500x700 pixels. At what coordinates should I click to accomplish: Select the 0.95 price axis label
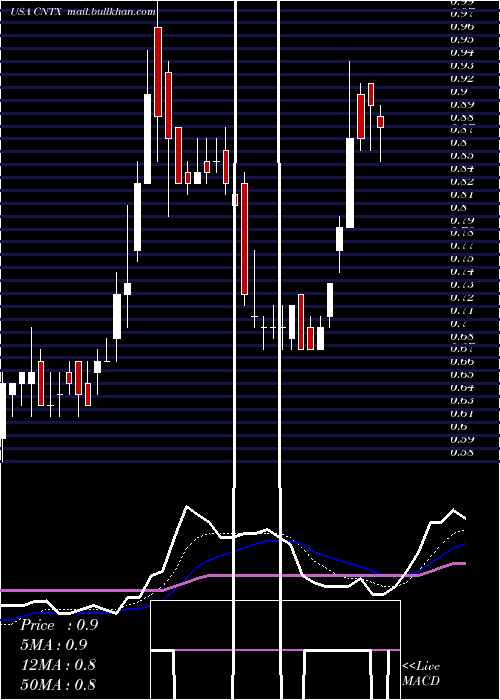tap(461, 39)
